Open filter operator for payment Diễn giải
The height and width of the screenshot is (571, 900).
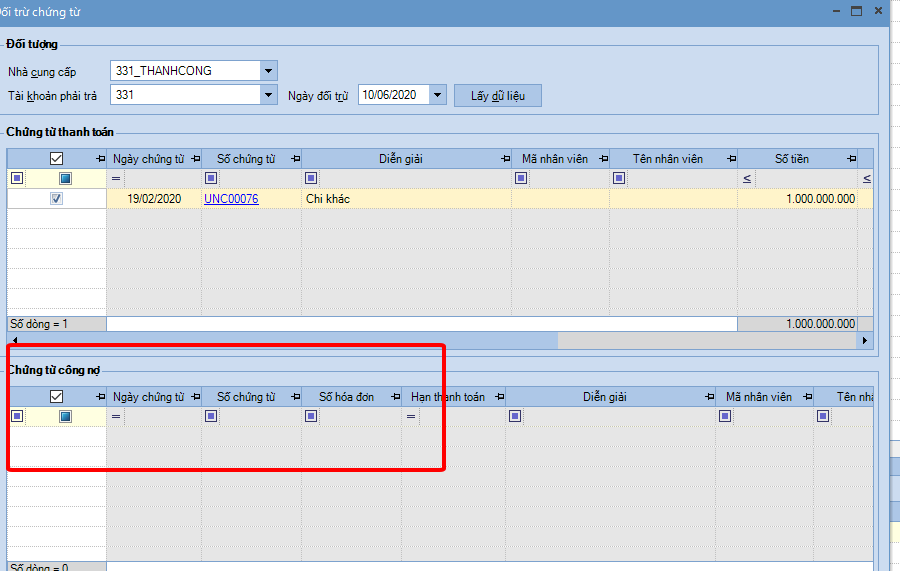coord(311,178)
